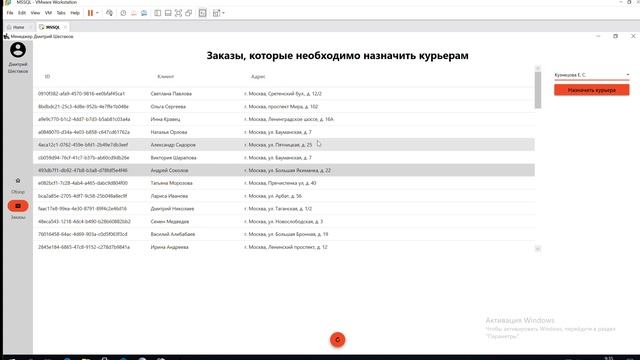The width and height of the screenshot is (640, 360).
Task: Open the Help menu
Action: 75,13
